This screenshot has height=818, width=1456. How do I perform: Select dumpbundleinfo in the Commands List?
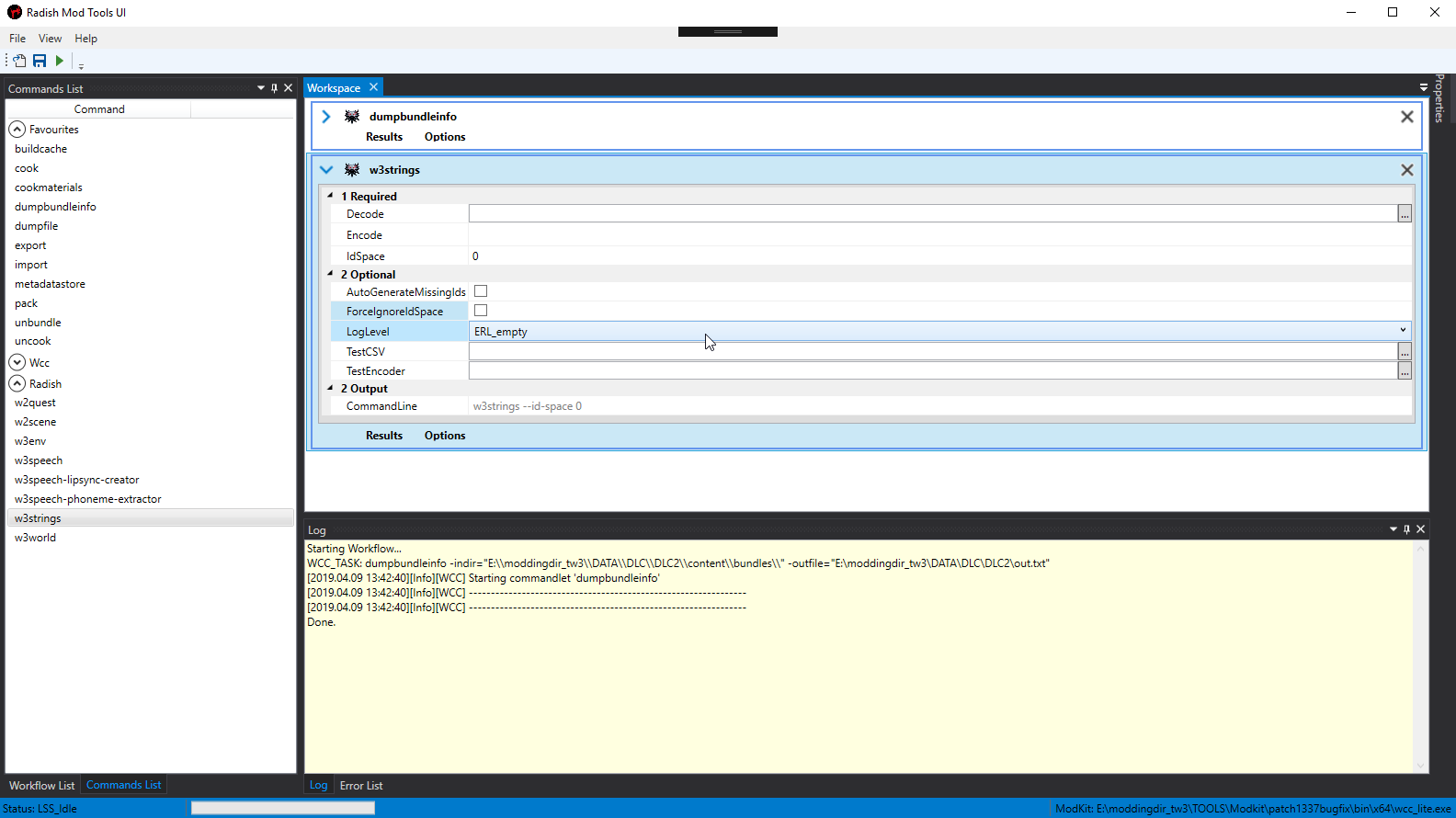point(55,207)
